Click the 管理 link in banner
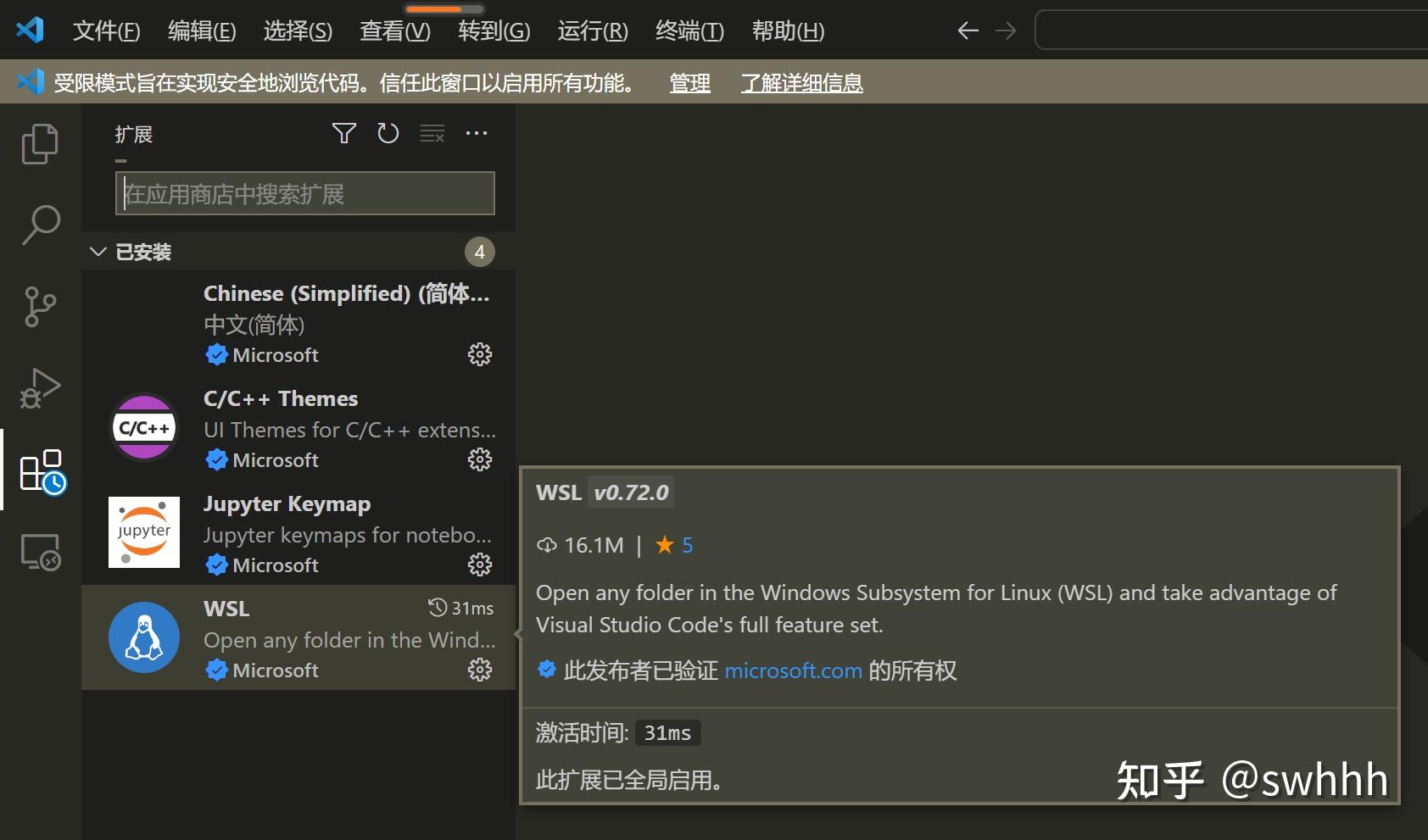This screenshot has width=1428, height=840. click(690, 83)
